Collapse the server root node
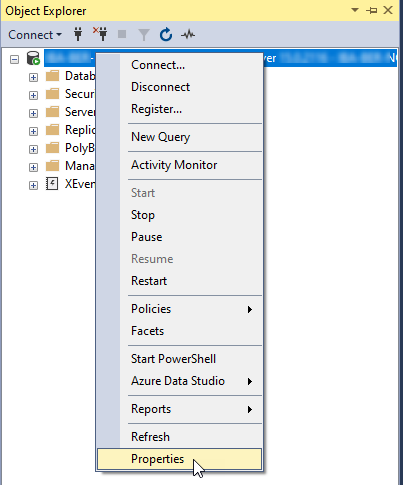403x485 pixels. coord(14,60)
